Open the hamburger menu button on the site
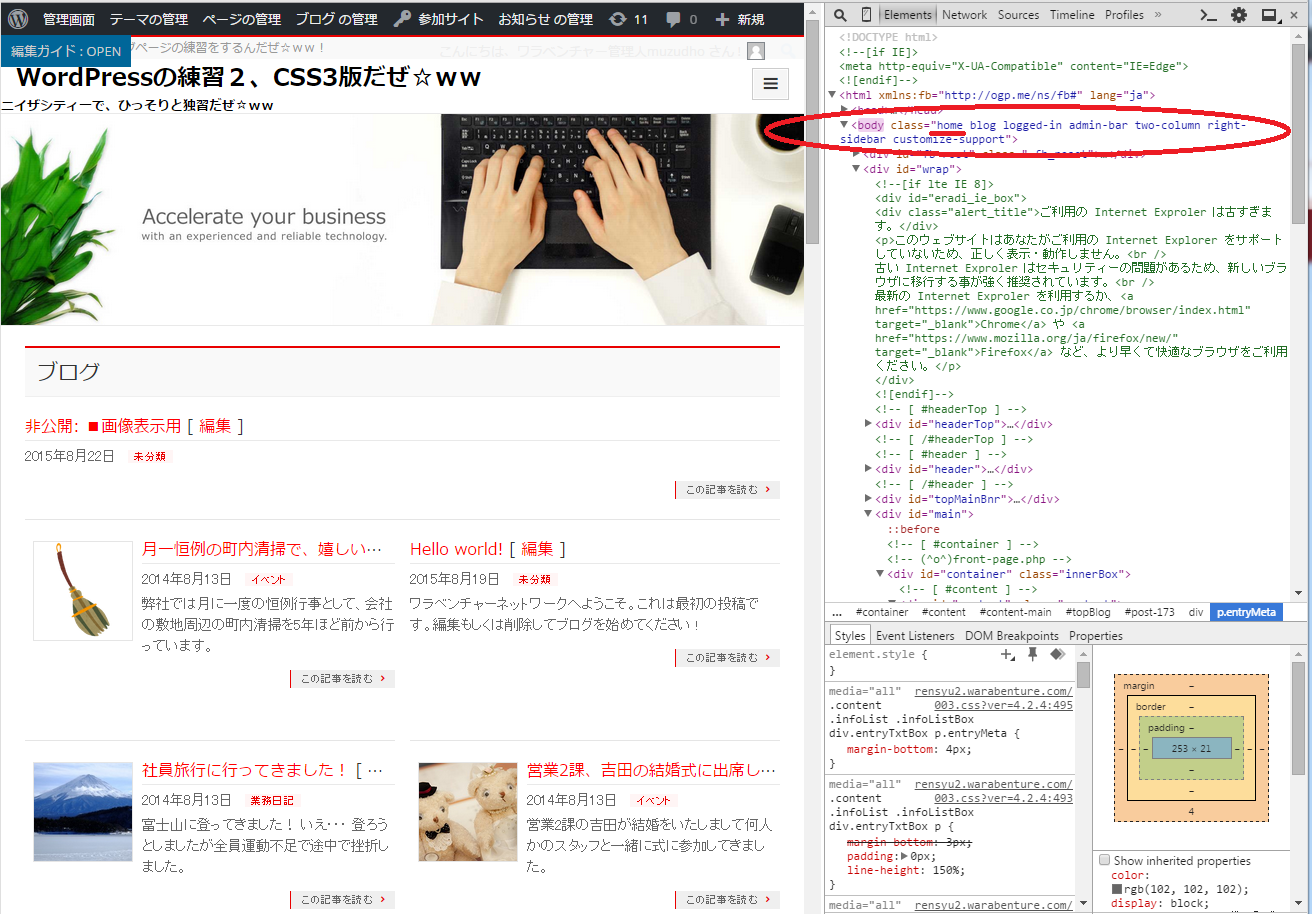1312x914 pixels. [x=770, y=84]
